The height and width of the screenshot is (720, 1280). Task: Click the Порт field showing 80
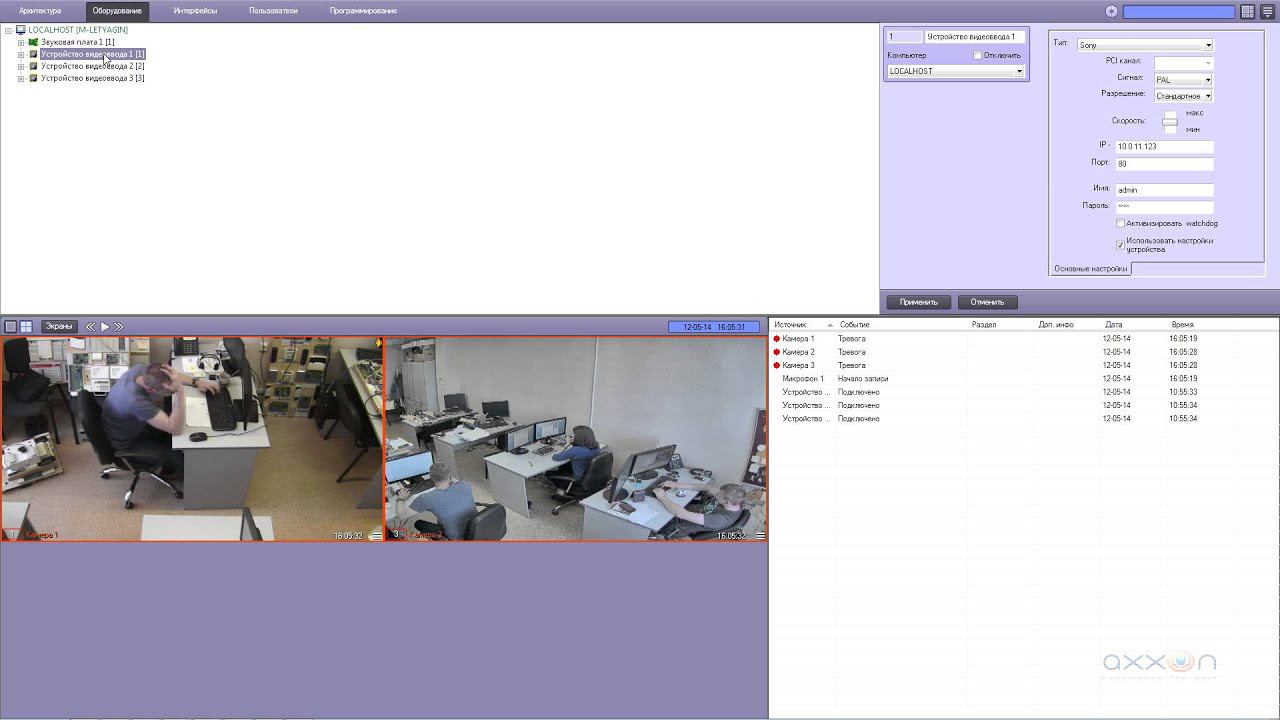click(1164, 163)
